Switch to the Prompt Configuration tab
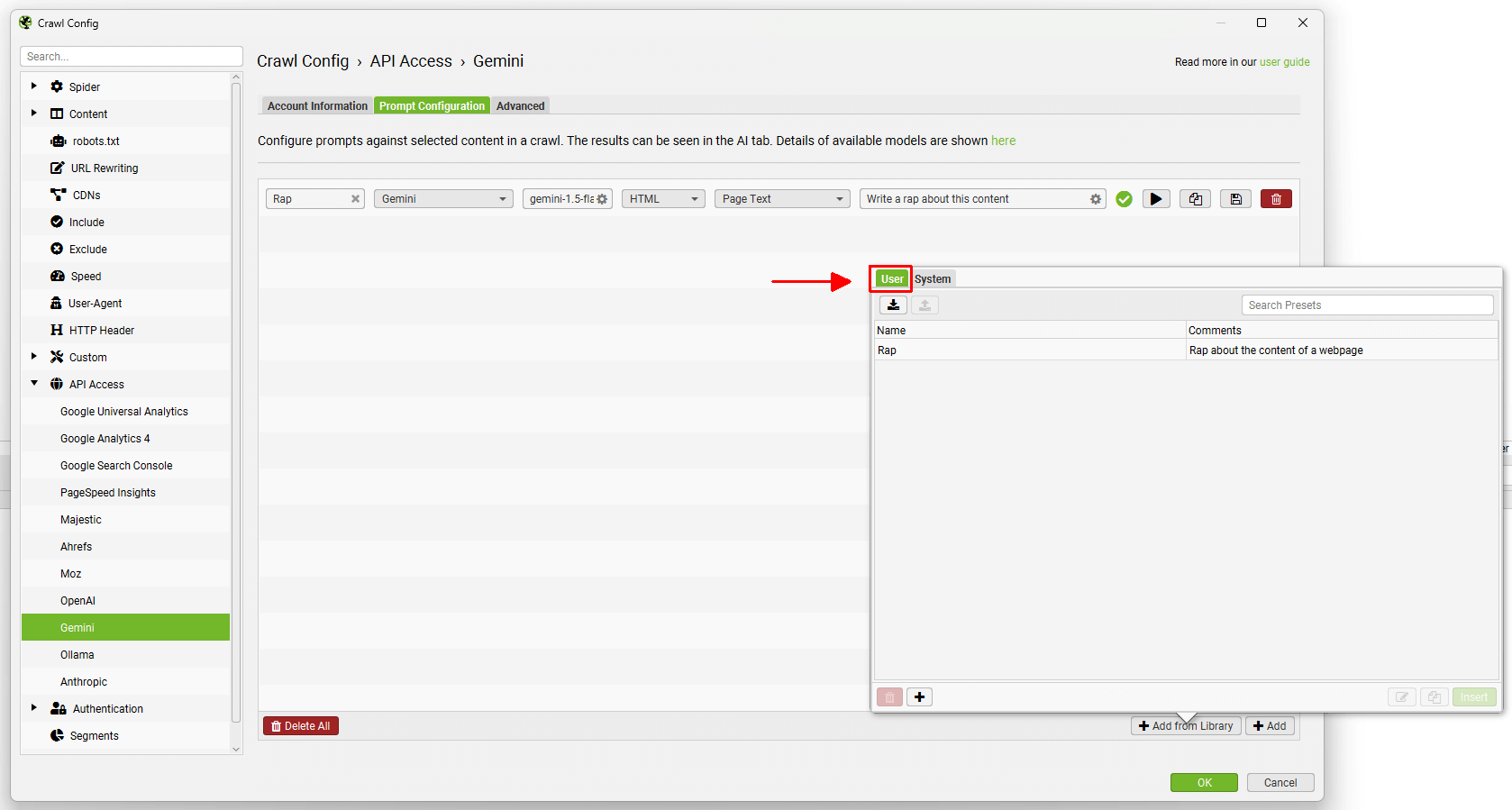The height and width of the screenshot is (810, 1512). point(432,105)
